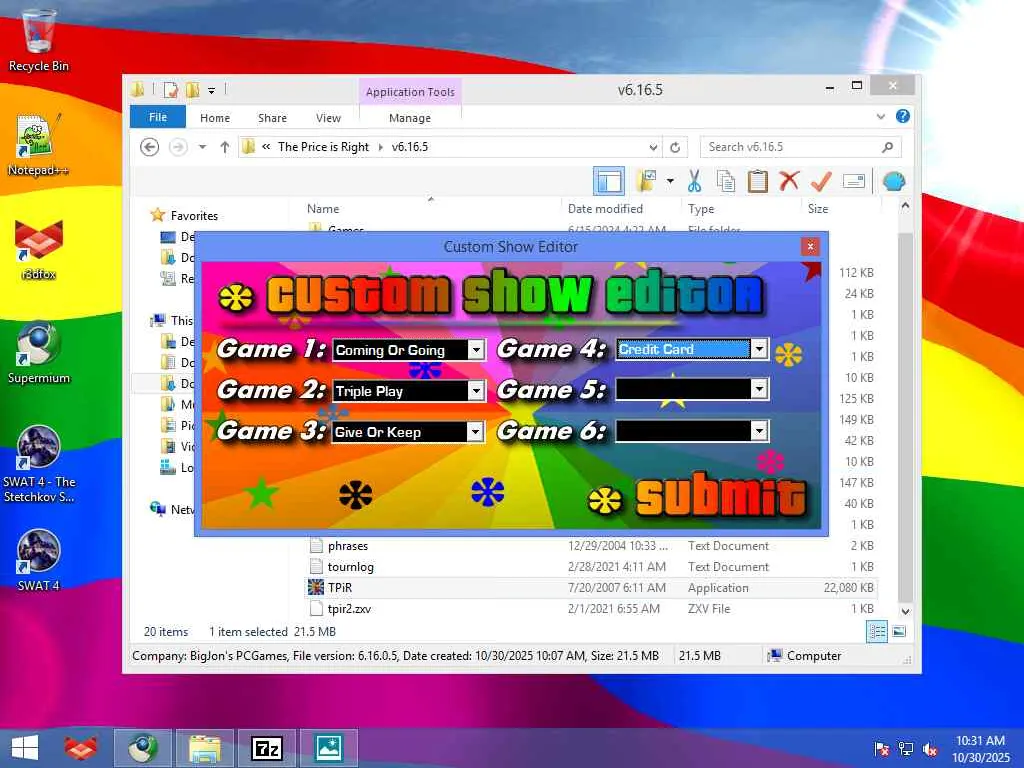This screenshot has height=768, width=1024.
Task: Switch to details view in status bar
Action: (876, 632)
